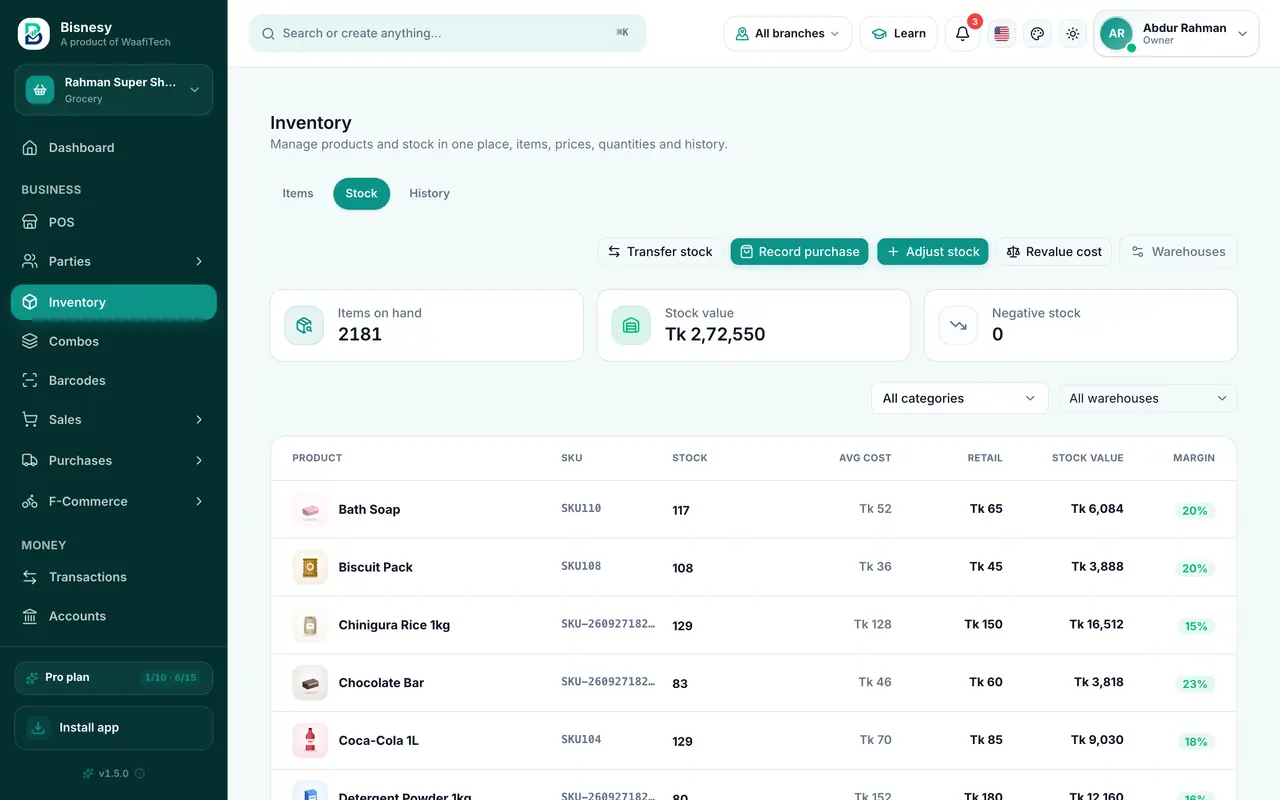The width and height of the screenshot is (1280, 800).
Task: Toggle light mode sun icon
Action: 1073,33
